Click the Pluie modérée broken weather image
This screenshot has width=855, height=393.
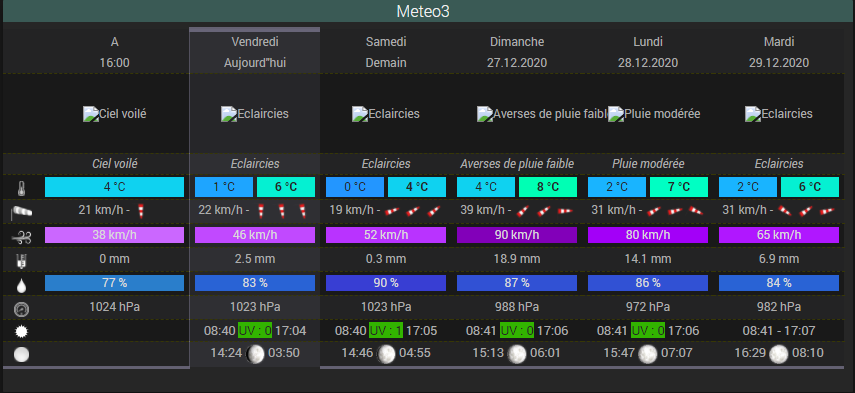[654, 114]
